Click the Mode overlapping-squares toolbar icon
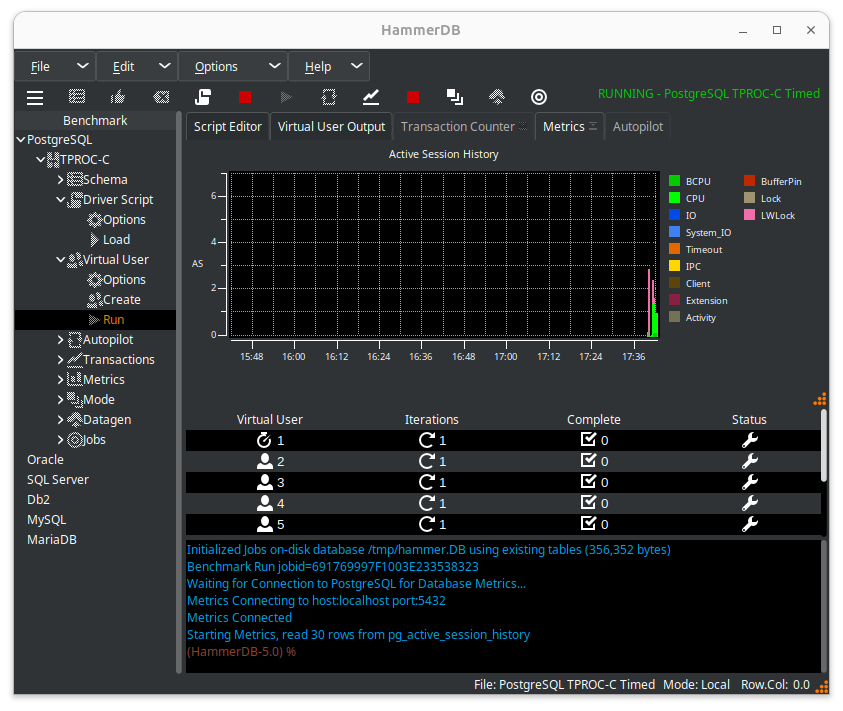The height and width of the screenshot is (711, 843). point(455,97)
